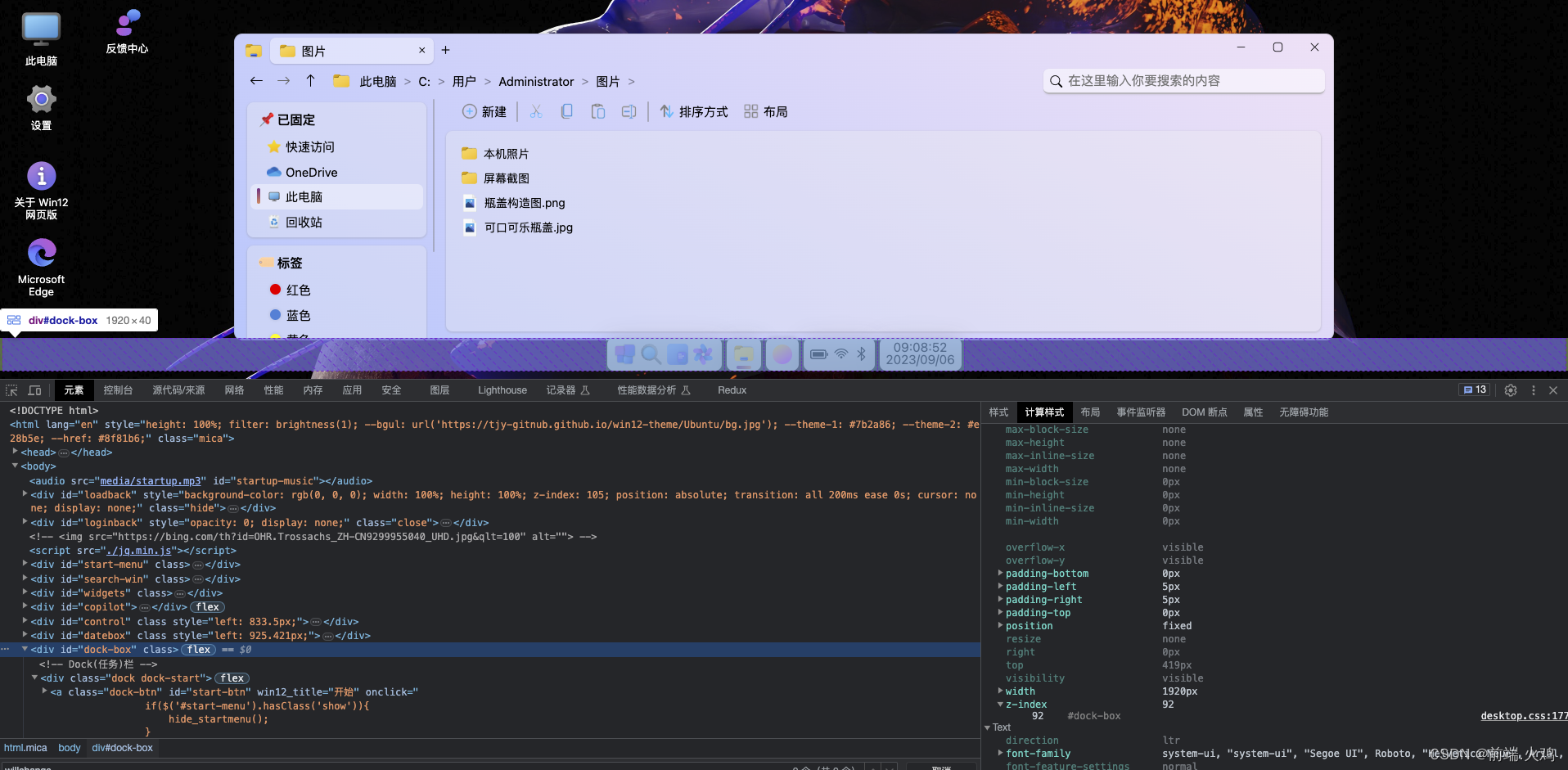Screen dimensions: 1568x770
Task: Collapse the dock-box div node
Action: (x=25, y=649)
